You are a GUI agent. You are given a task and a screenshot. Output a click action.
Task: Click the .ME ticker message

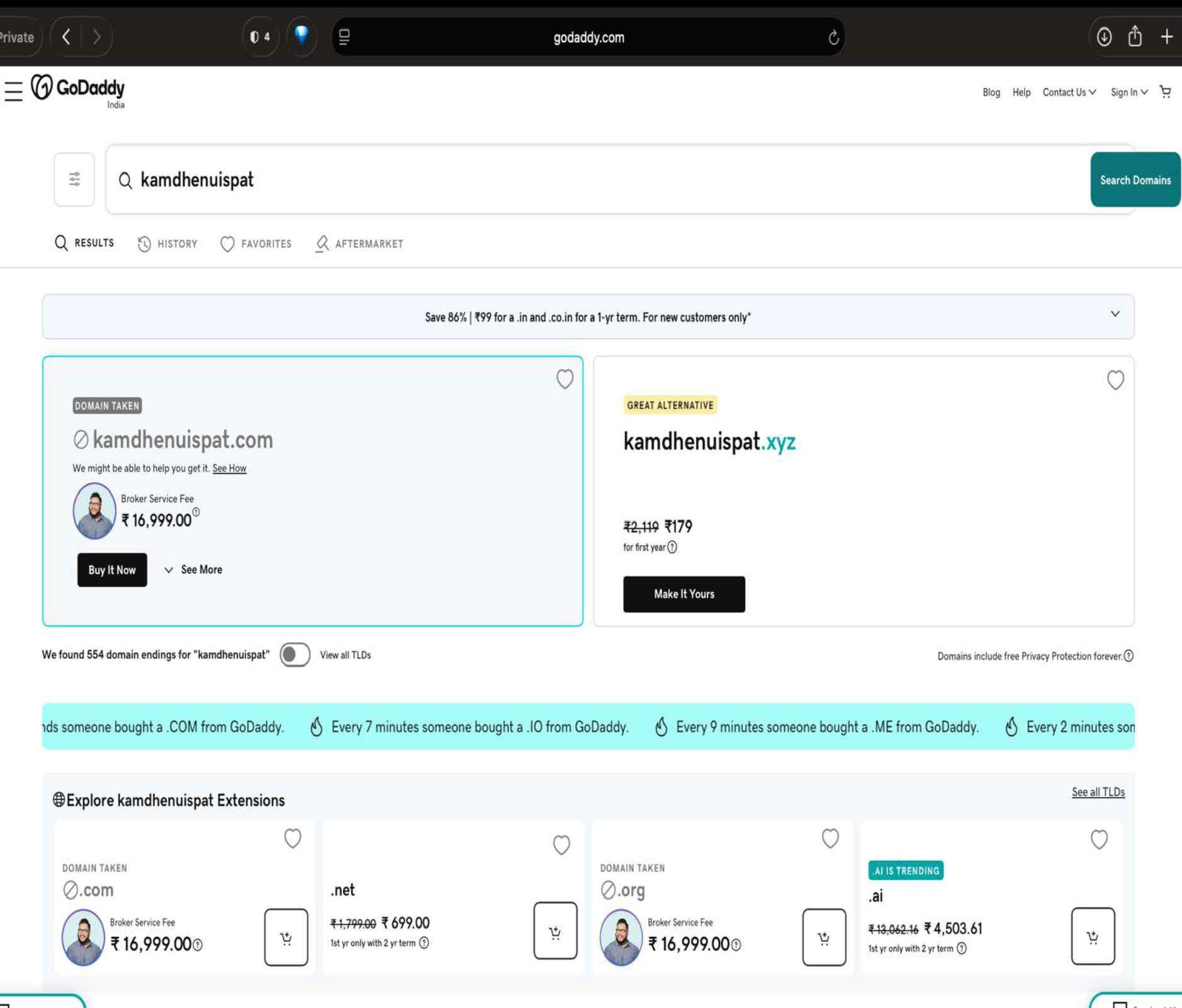point(817,727)
